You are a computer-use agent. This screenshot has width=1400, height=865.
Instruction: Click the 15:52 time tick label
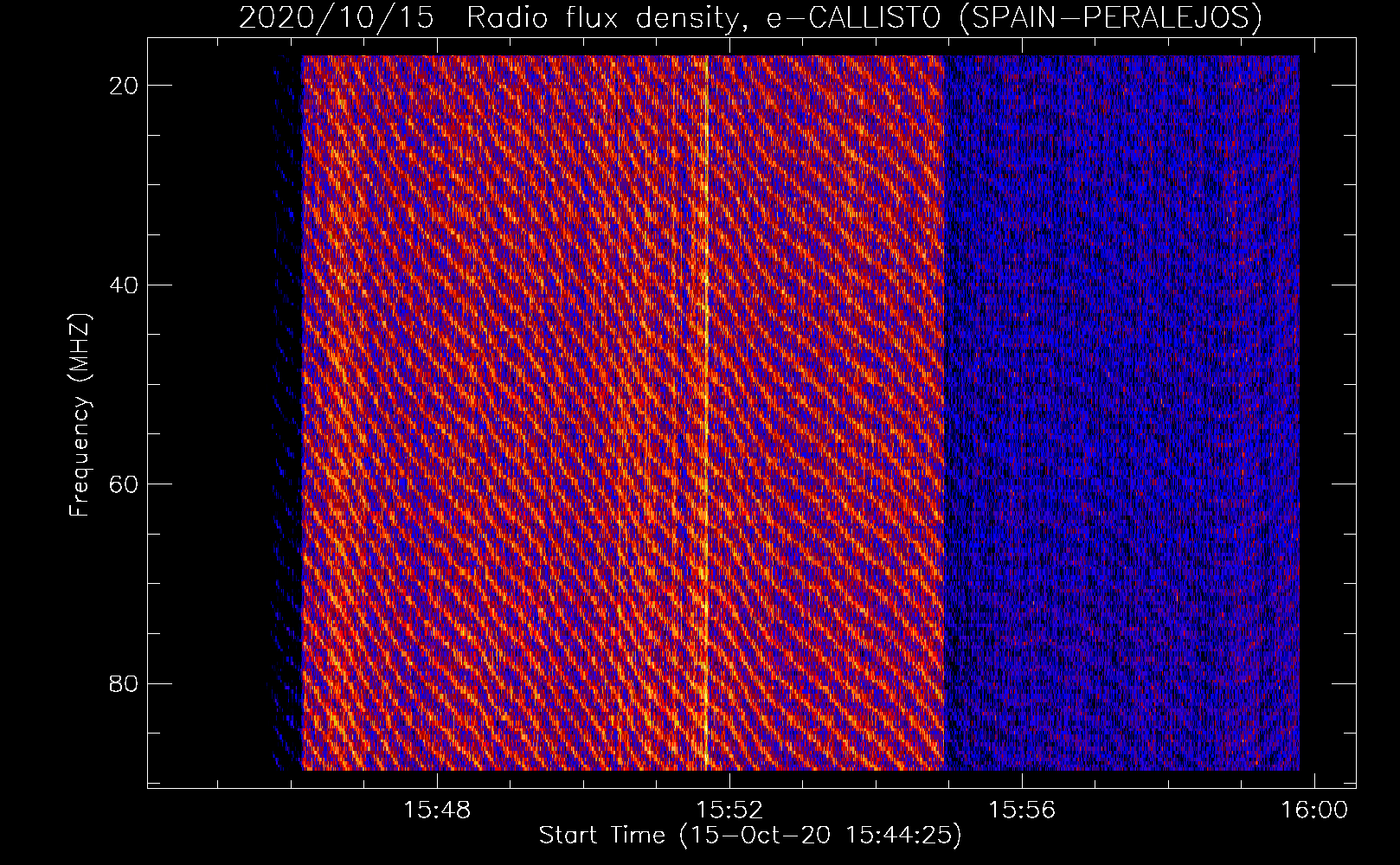(x=730, y=811)
